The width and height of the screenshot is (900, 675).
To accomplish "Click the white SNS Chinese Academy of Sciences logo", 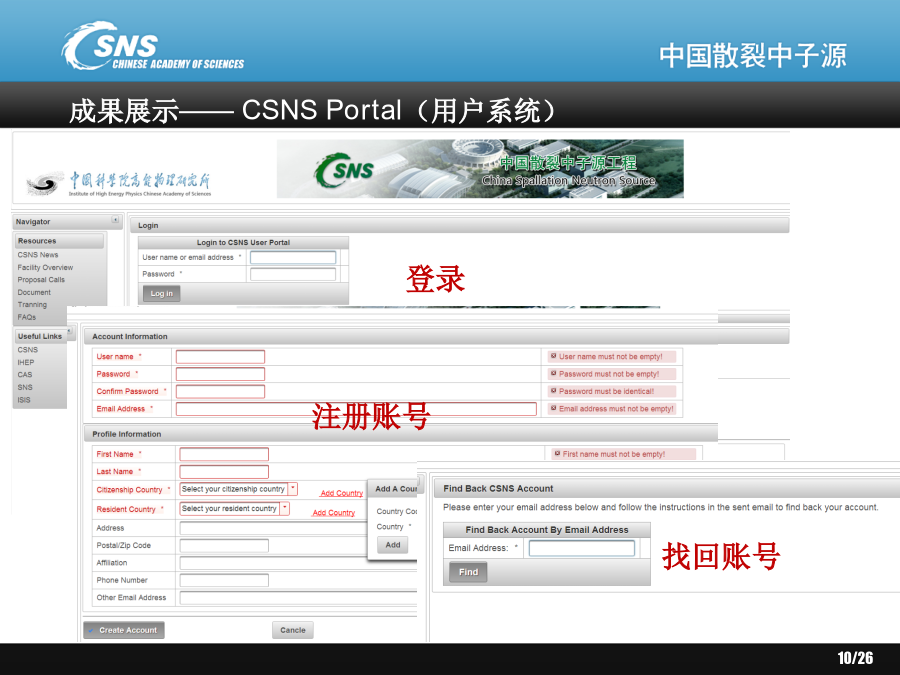I will 153,46.
